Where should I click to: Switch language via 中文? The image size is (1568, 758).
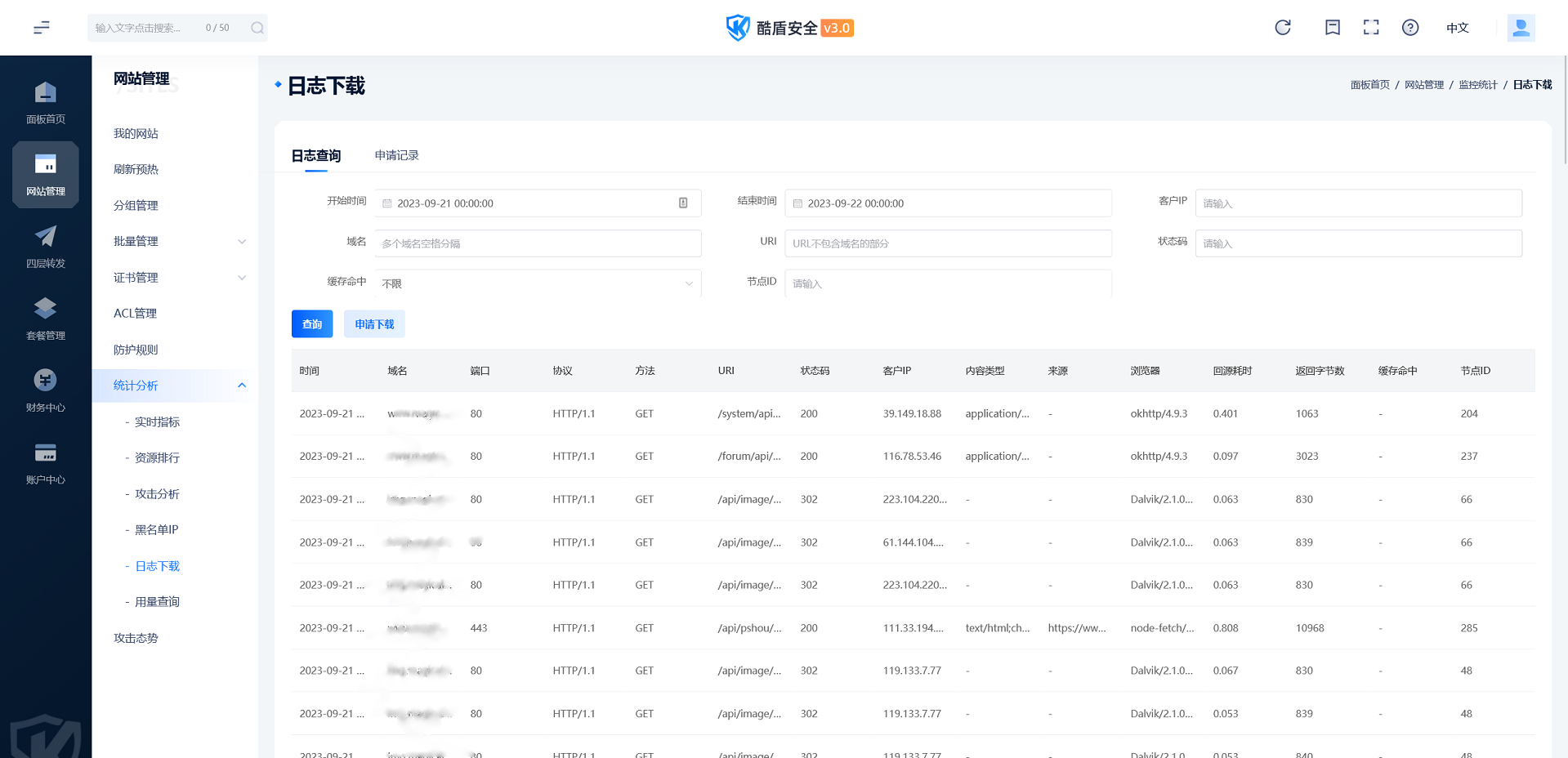click(x=1457, y=28)
